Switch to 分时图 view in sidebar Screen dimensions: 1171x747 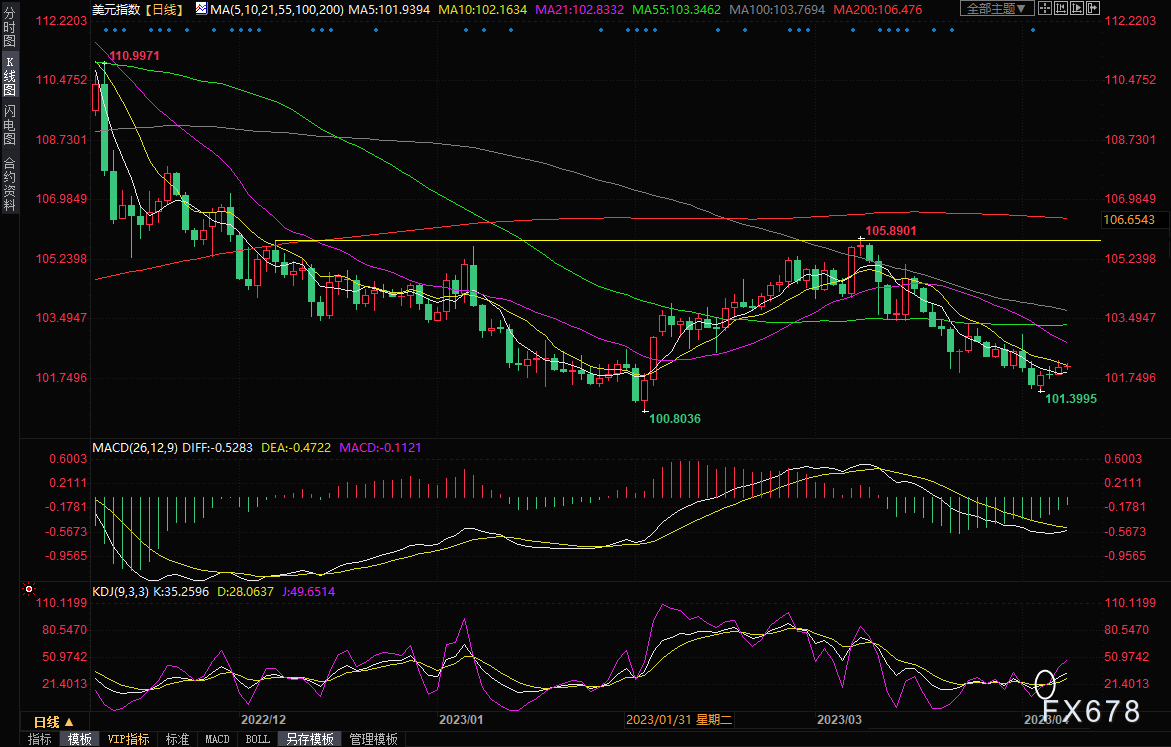pos(10,28)
